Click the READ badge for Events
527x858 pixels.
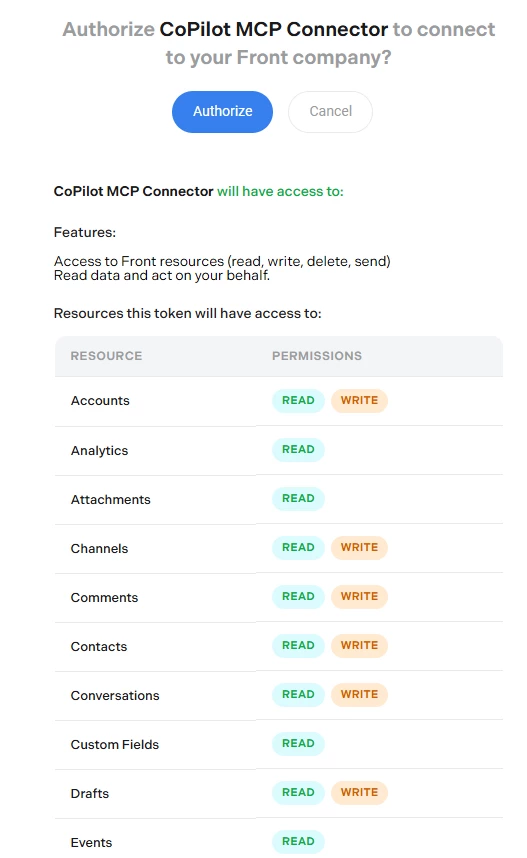click(298, 842)
